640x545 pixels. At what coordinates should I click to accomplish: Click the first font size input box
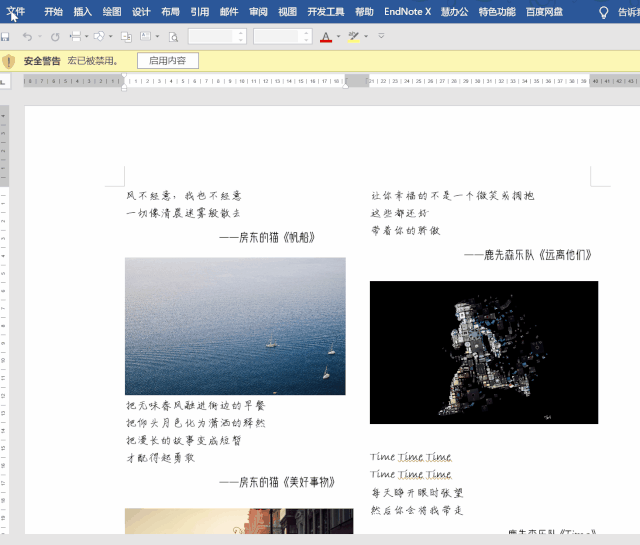(x=211, y=36)
